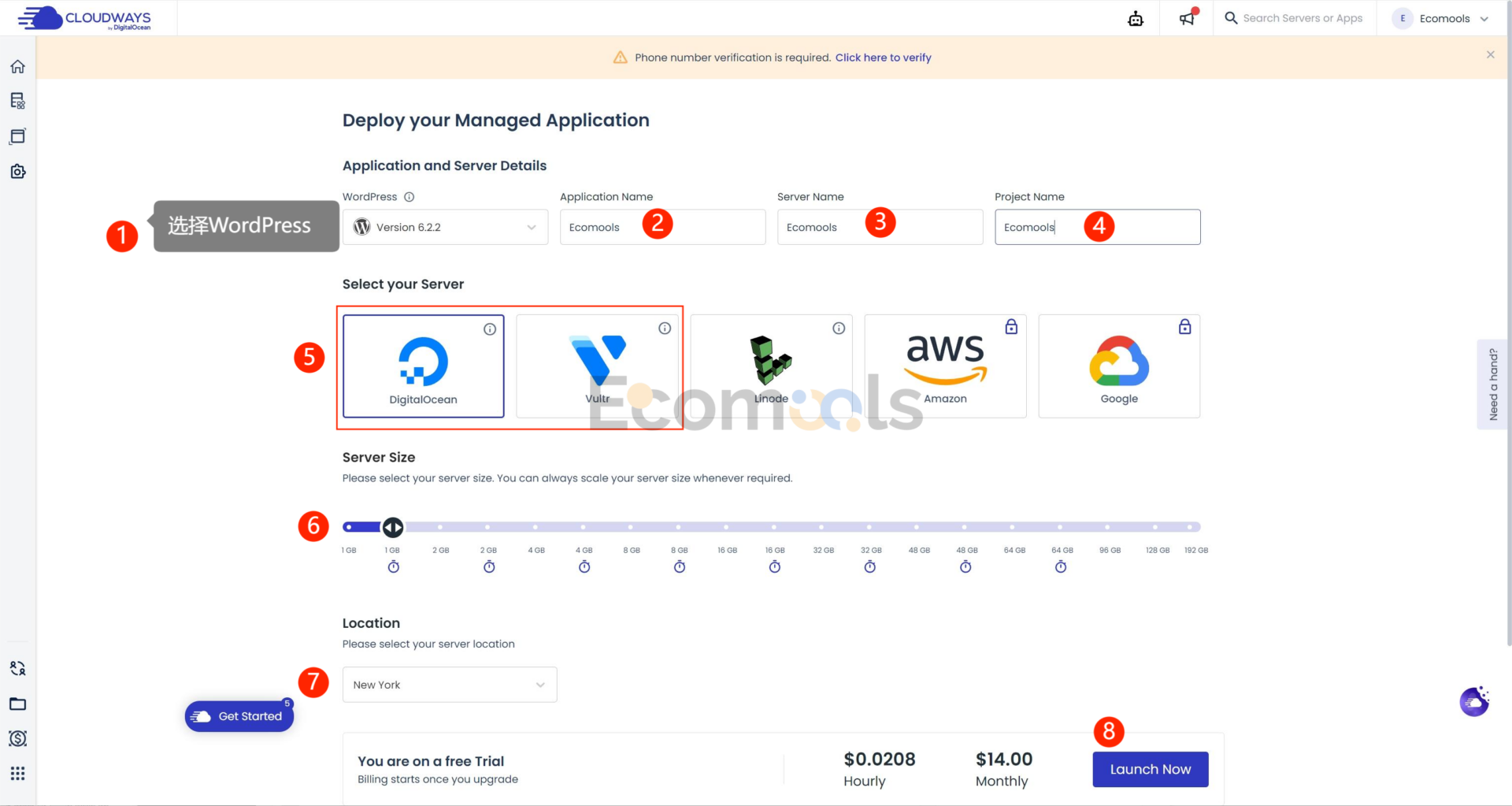Screen dimensions: 1512x806
Task: Show DigitalOcean server info icon
Action: pyautogui.click(x=490, y=329)
